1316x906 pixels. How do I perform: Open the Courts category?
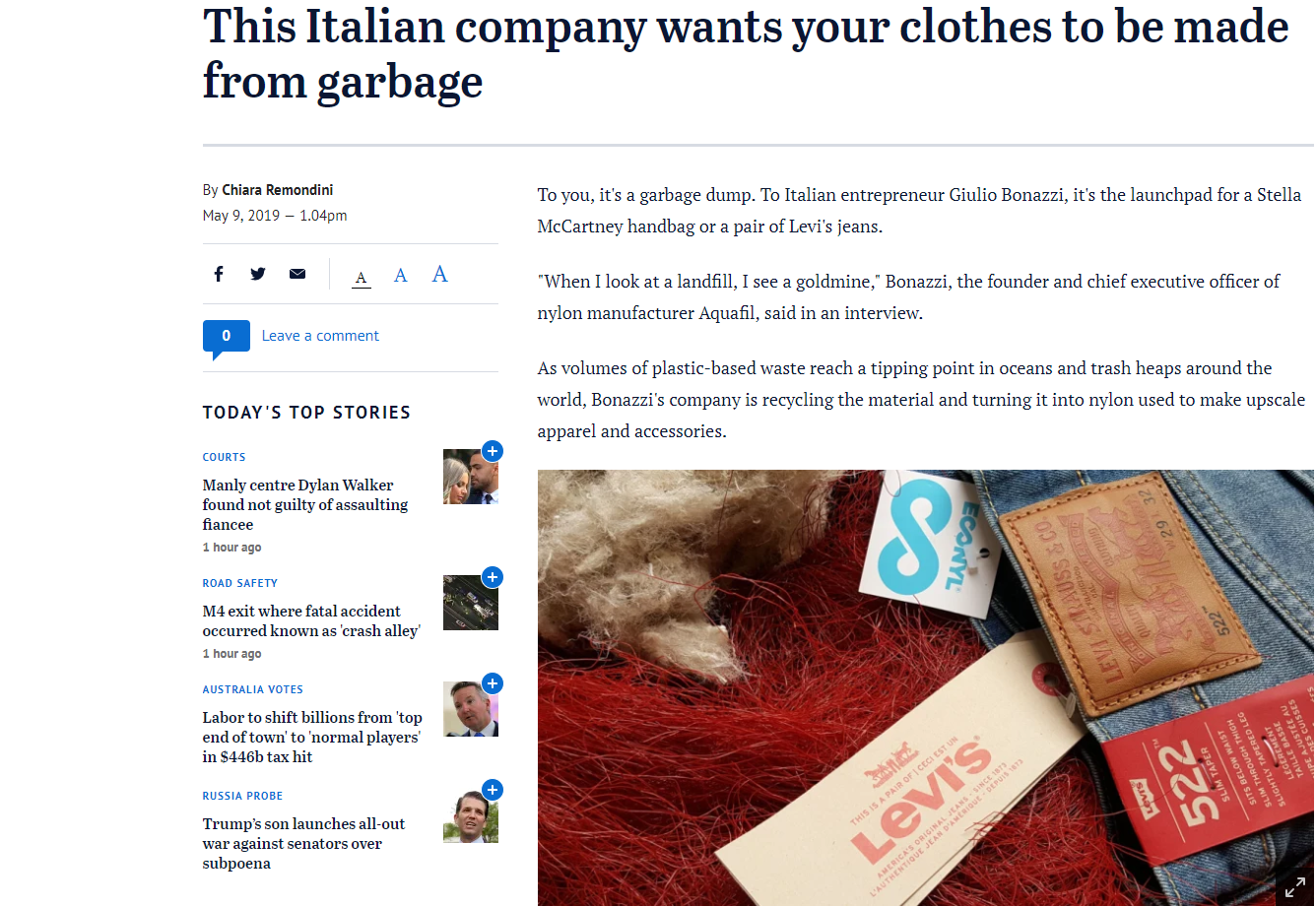coord(225,457)
